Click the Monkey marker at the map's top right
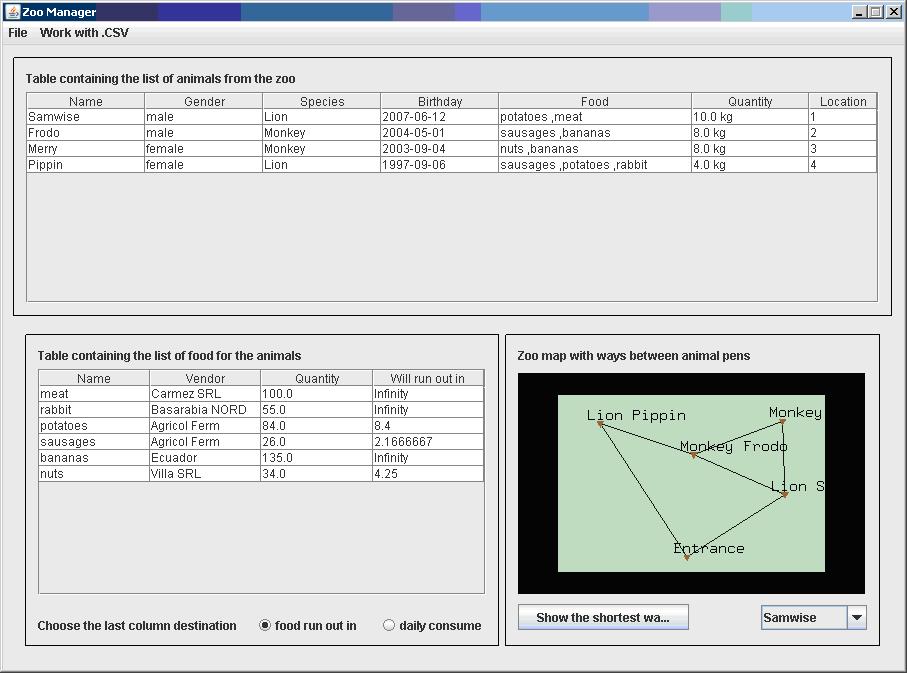Screen dimensions: 907x673 [783, 422]
